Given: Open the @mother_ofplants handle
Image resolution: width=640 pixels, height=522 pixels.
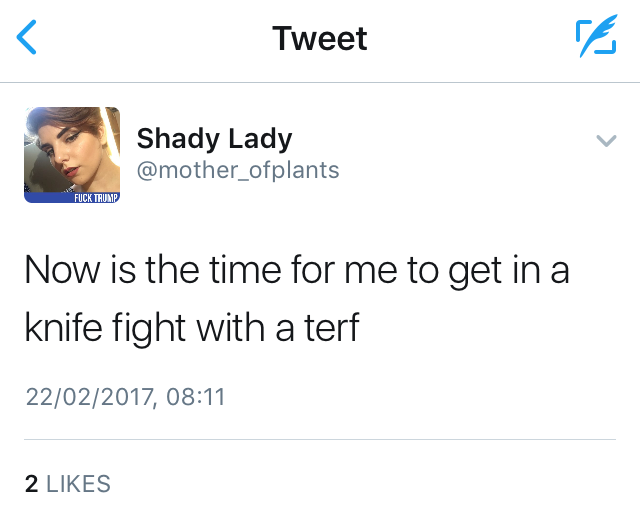Looking at the screenshot, I should [238, 170].
